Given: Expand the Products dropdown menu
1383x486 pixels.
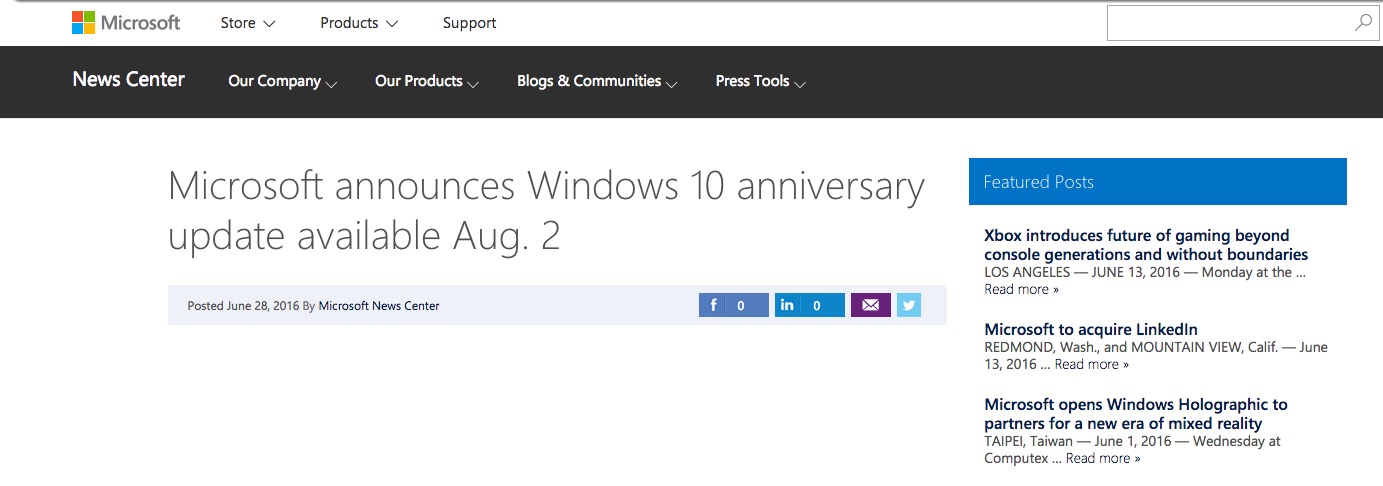Looking at the screenshot, I should 358,23.
